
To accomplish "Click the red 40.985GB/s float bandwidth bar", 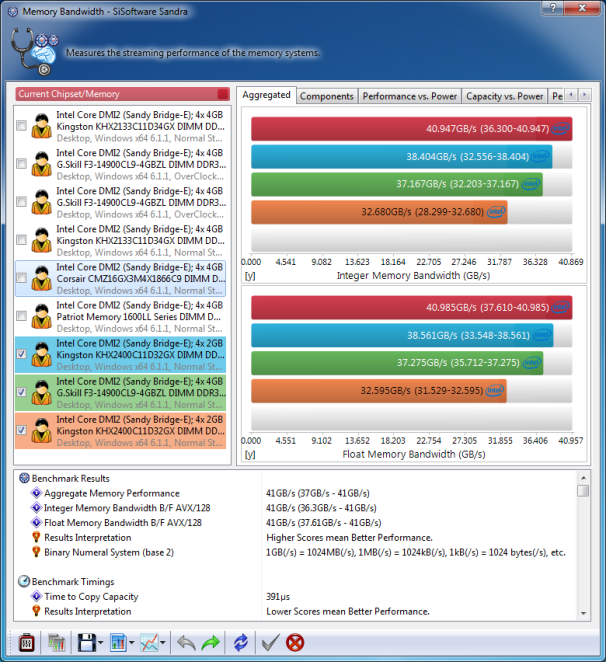I will click(x=412, y=307).
